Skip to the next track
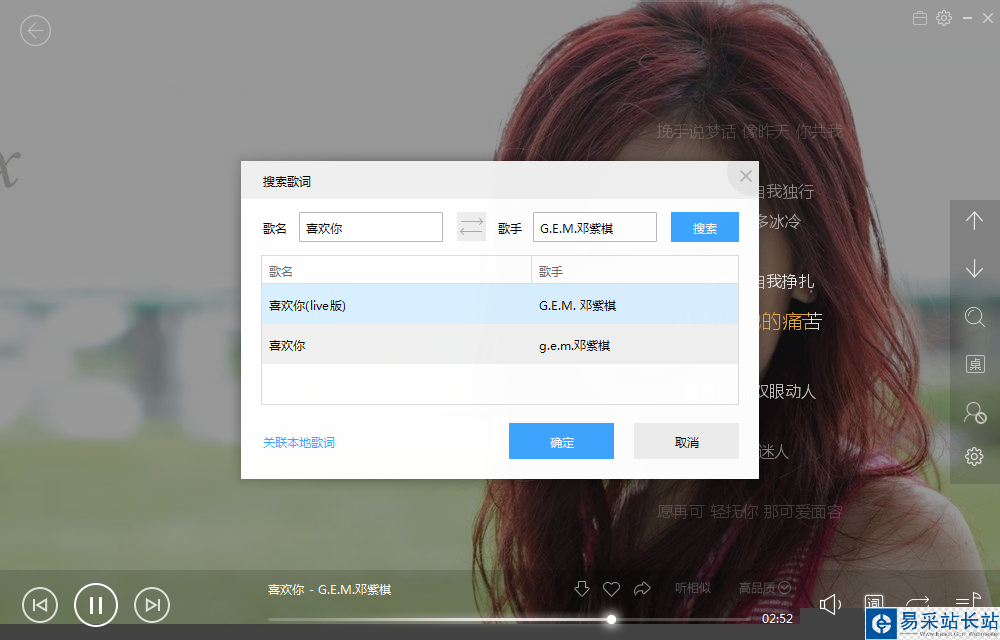1000x640 pixels. point(152,605)
